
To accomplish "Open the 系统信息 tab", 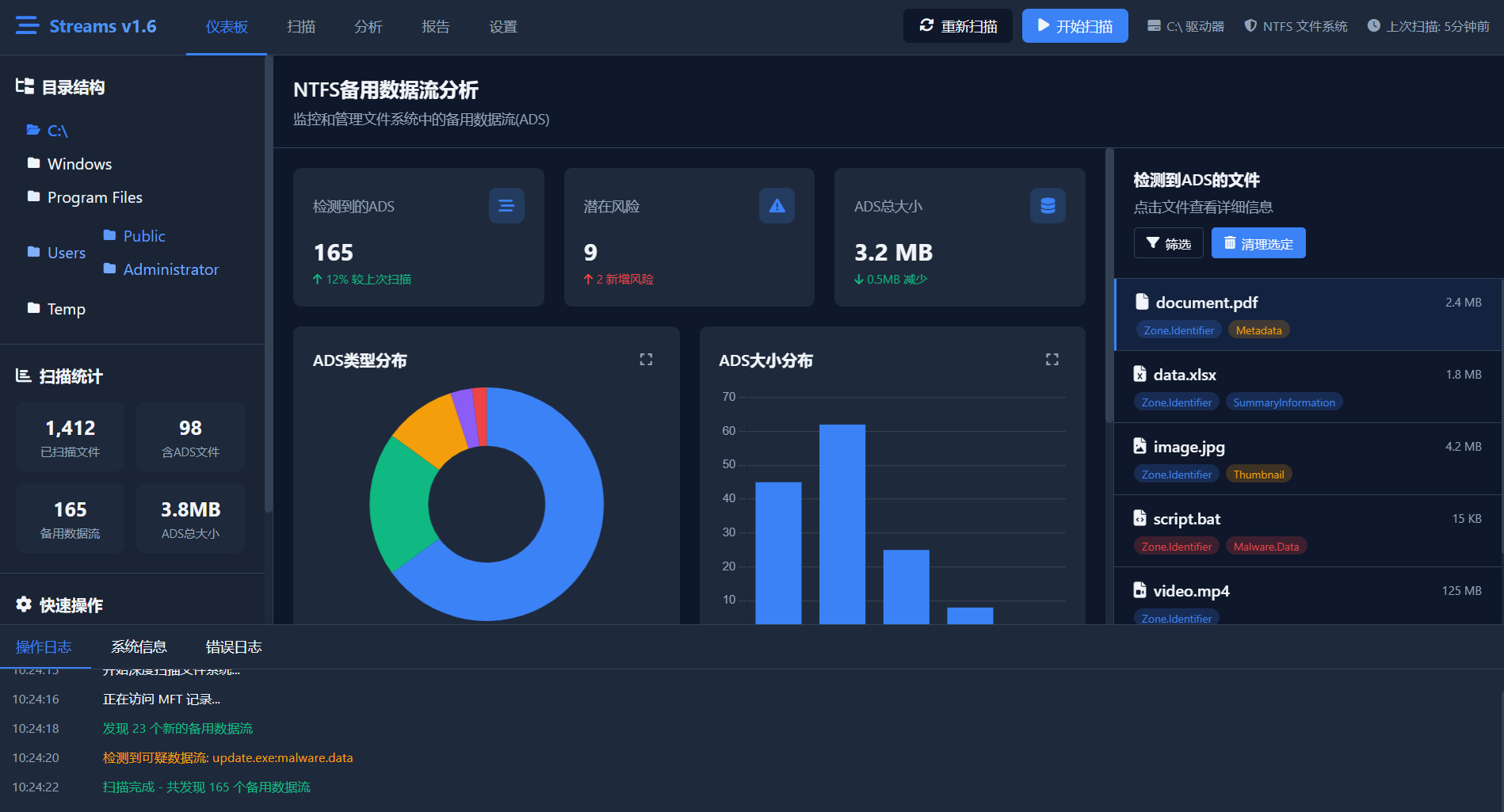I will tap(139, 647).
